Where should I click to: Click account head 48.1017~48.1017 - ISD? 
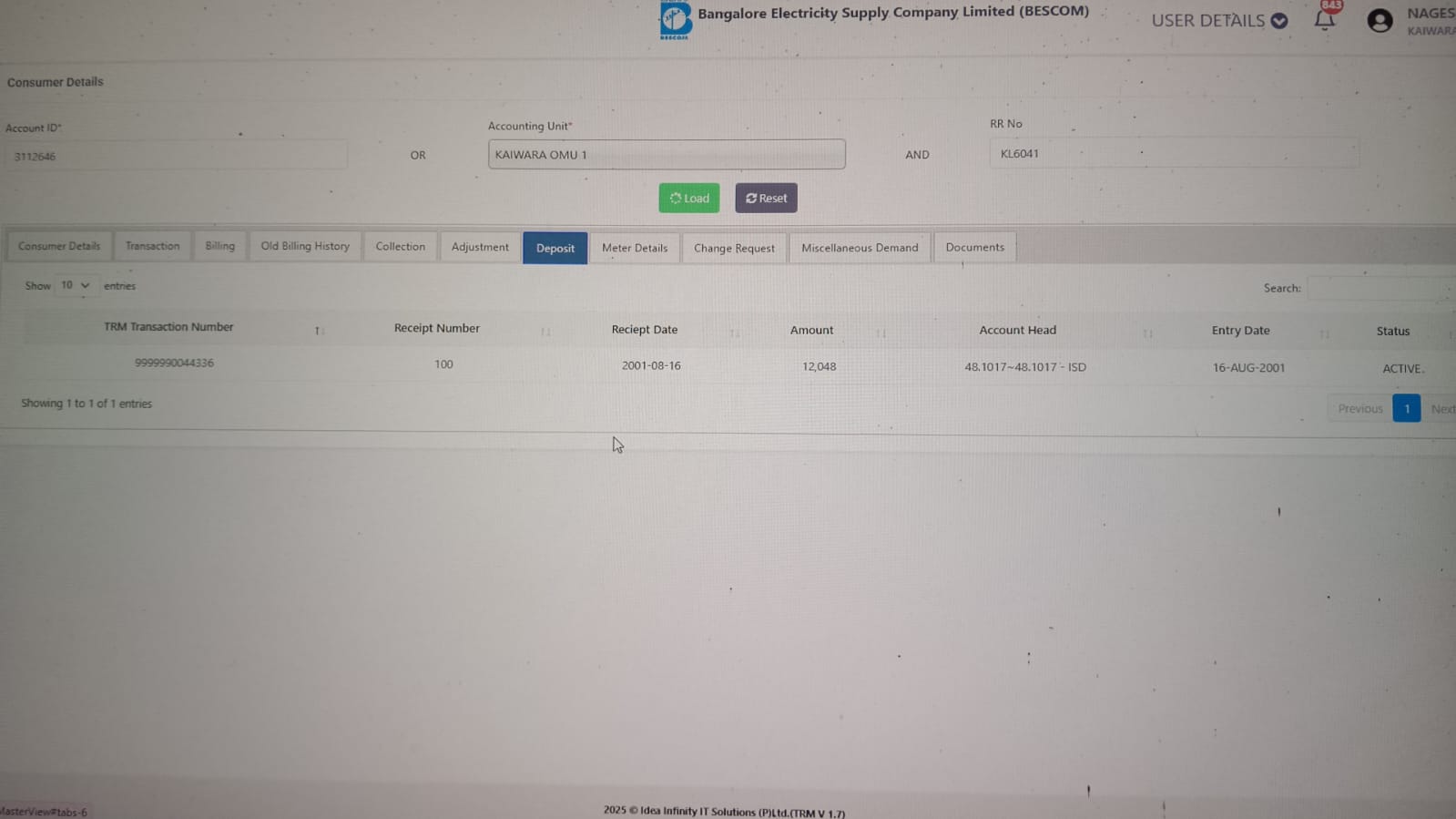[1025, 367]
